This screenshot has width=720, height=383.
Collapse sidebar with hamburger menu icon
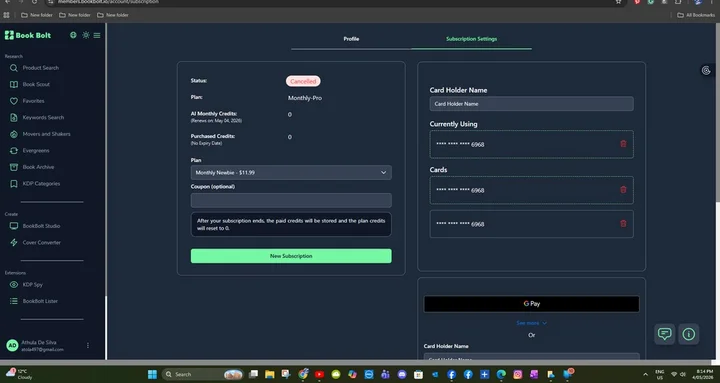(97, 35)
